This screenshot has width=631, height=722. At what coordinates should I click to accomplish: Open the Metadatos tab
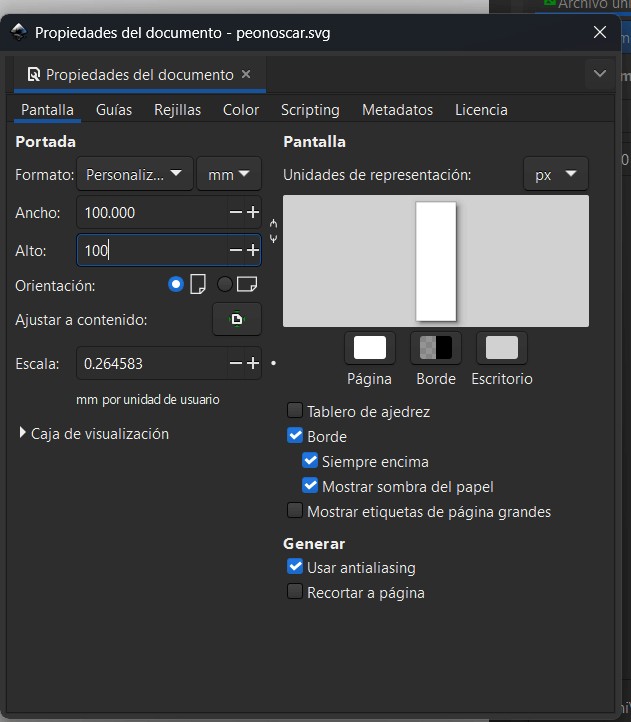coord(397,110)
